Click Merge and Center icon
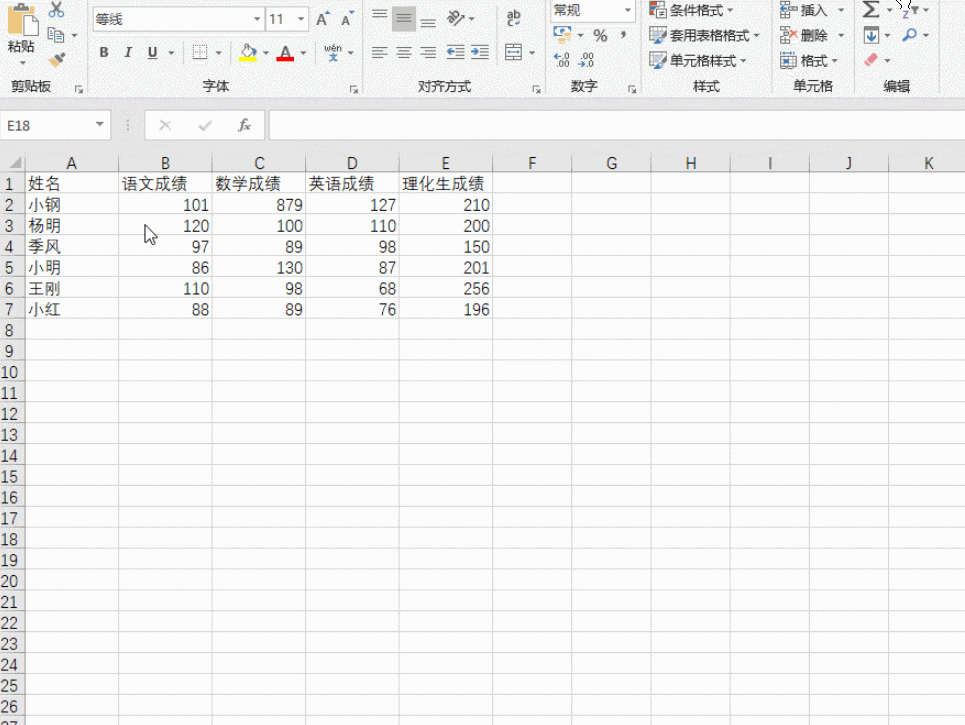This screenshot has height=725, width=965. (513, 53)
